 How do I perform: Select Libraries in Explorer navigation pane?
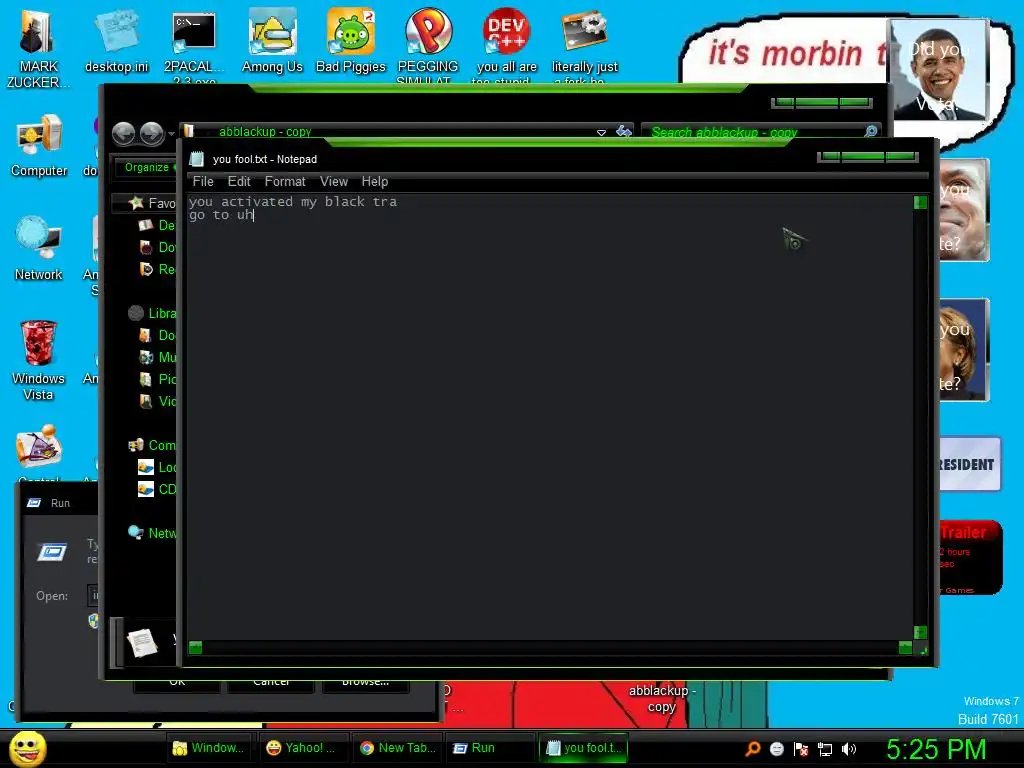152,313
